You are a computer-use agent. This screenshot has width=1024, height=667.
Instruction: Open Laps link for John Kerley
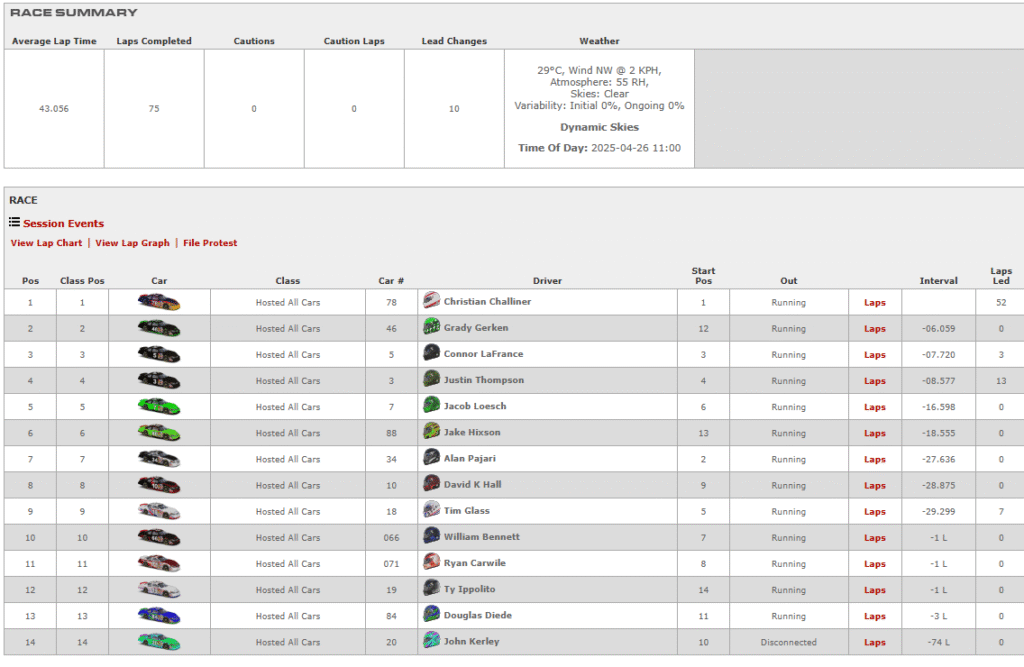click(875, 642)
